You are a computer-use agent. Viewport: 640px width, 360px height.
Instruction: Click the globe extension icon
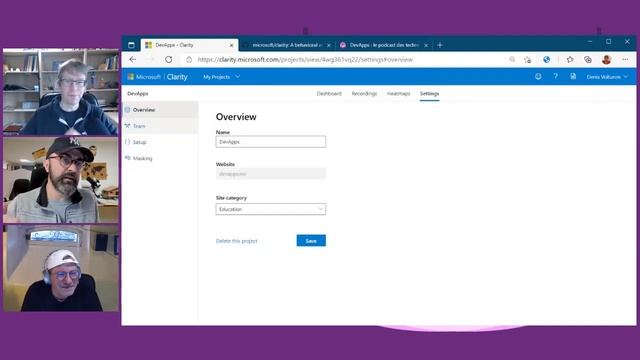[547, 60]
